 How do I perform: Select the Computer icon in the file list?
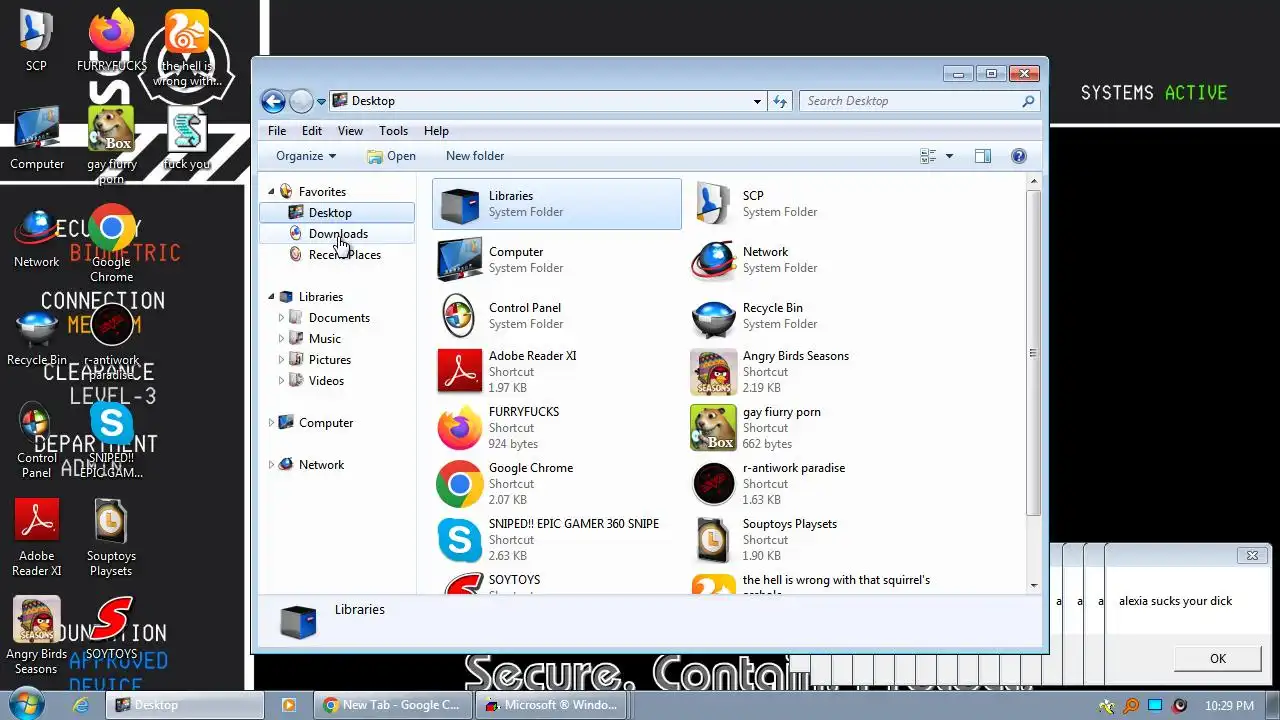click(x=460, y=260)
